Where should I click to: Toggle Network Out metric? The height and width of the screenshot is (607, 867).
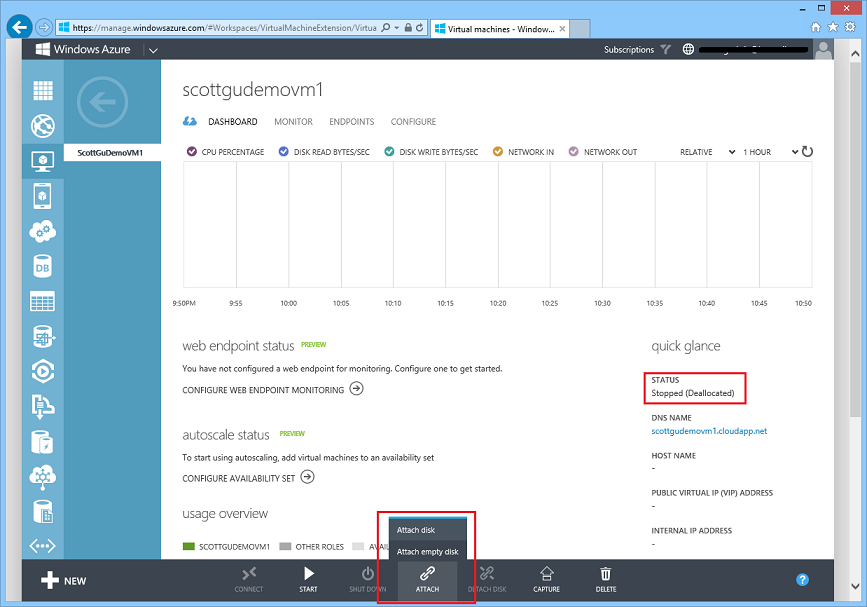coord(573,151)
